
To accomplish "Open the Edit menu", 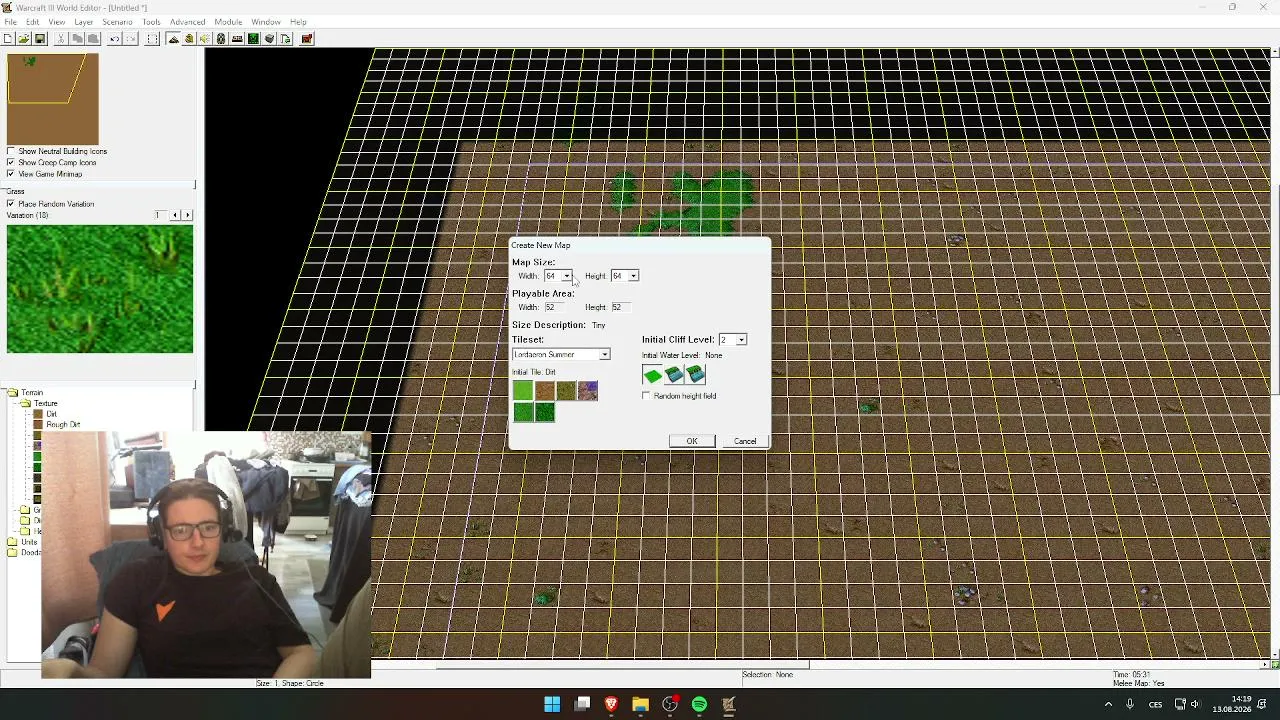I will pos(33,22).
